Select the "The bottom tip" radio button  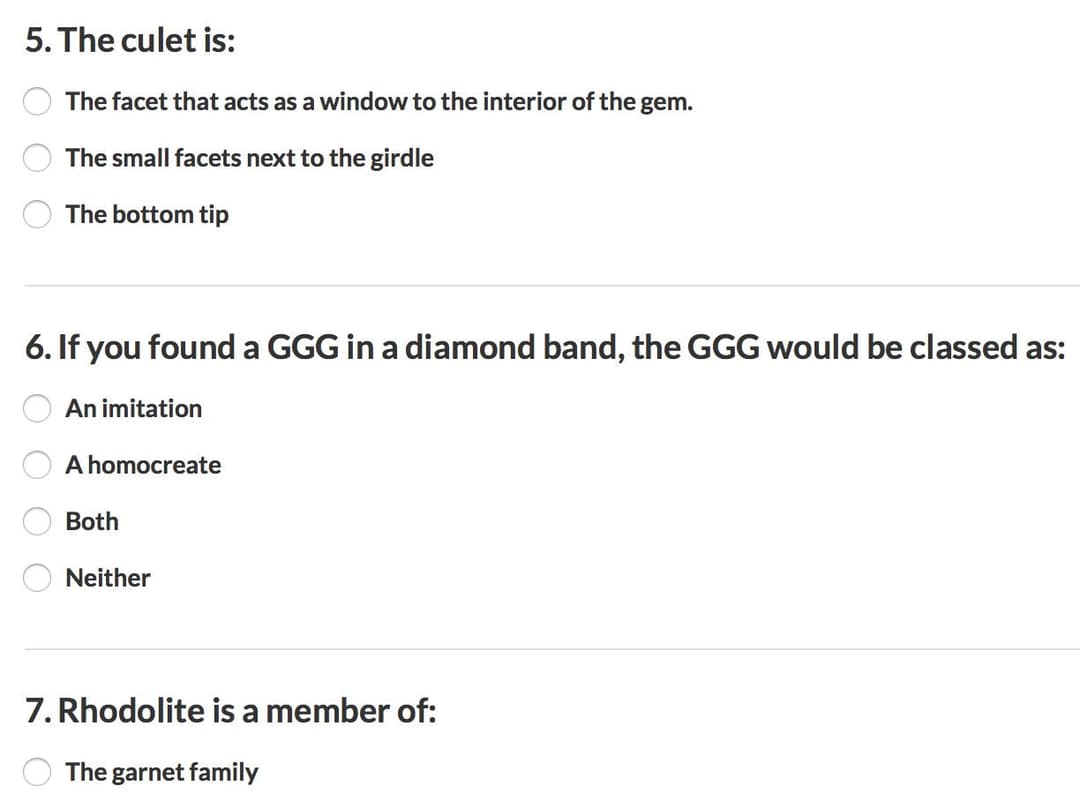click(37, 214)
